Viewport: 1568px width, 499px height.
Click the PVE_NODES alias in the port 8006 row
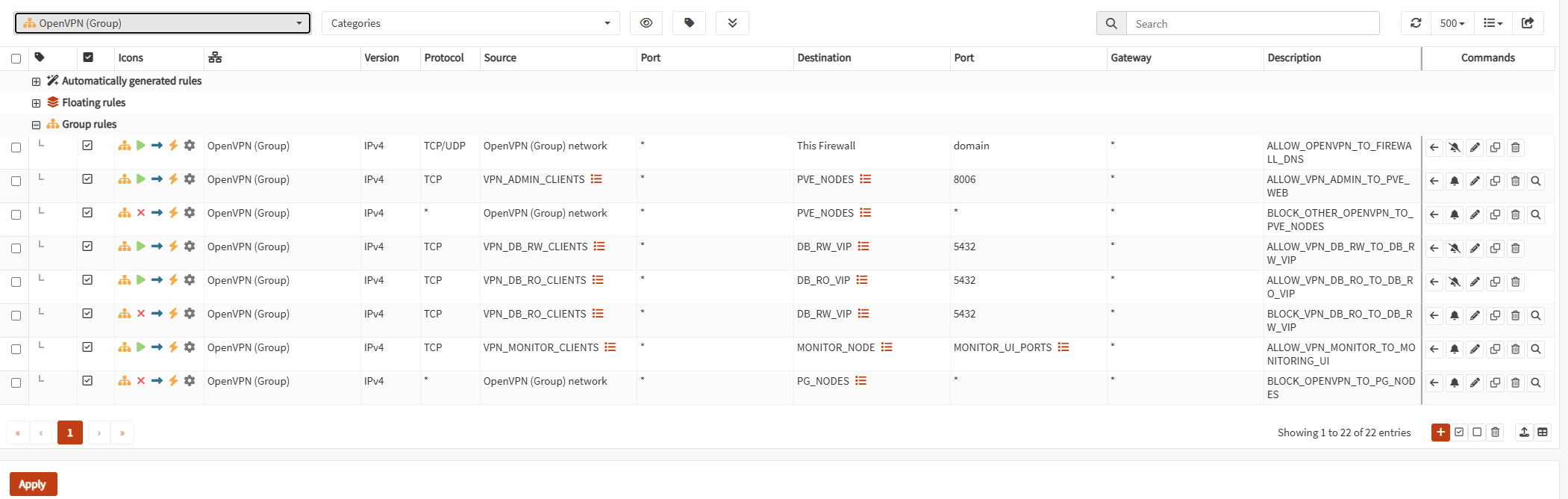click(x=825, y=179)
